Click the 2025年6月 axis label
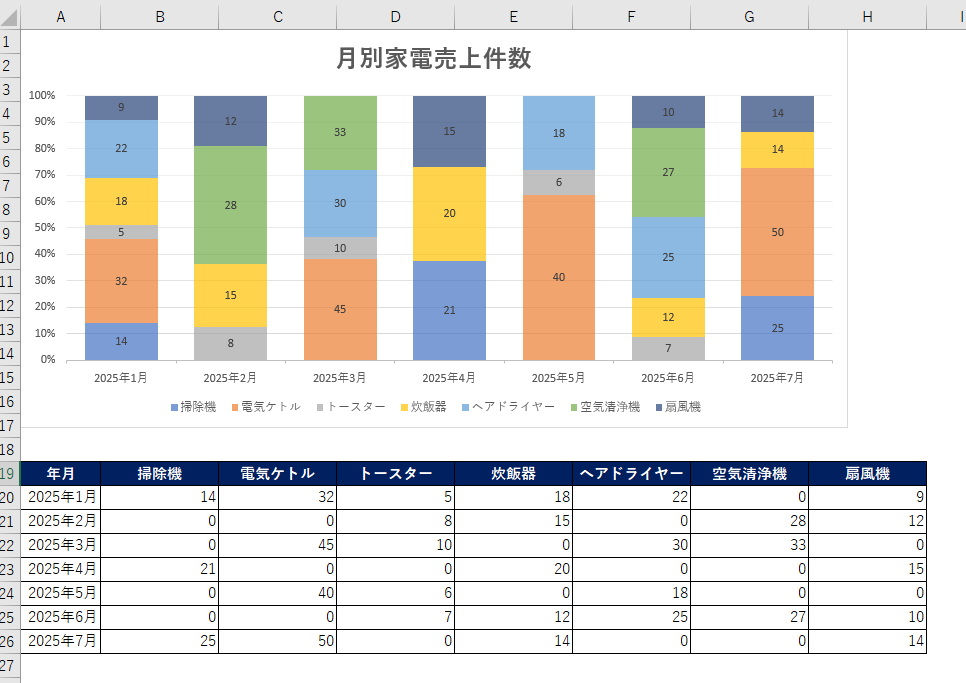The height and width of the screenshot is (683, 966). coord(668,378)
